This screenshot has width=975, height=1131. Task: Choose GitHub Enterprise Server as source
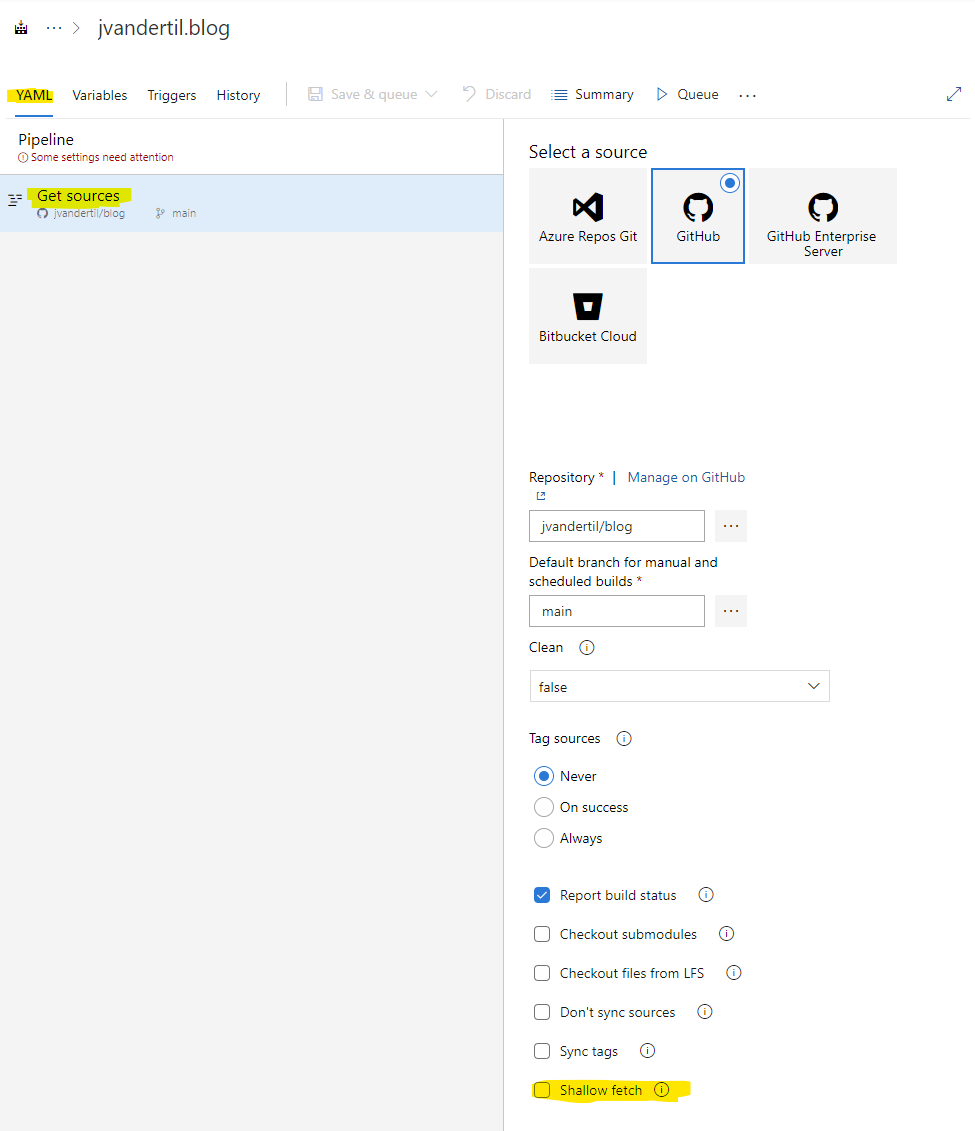823,216
